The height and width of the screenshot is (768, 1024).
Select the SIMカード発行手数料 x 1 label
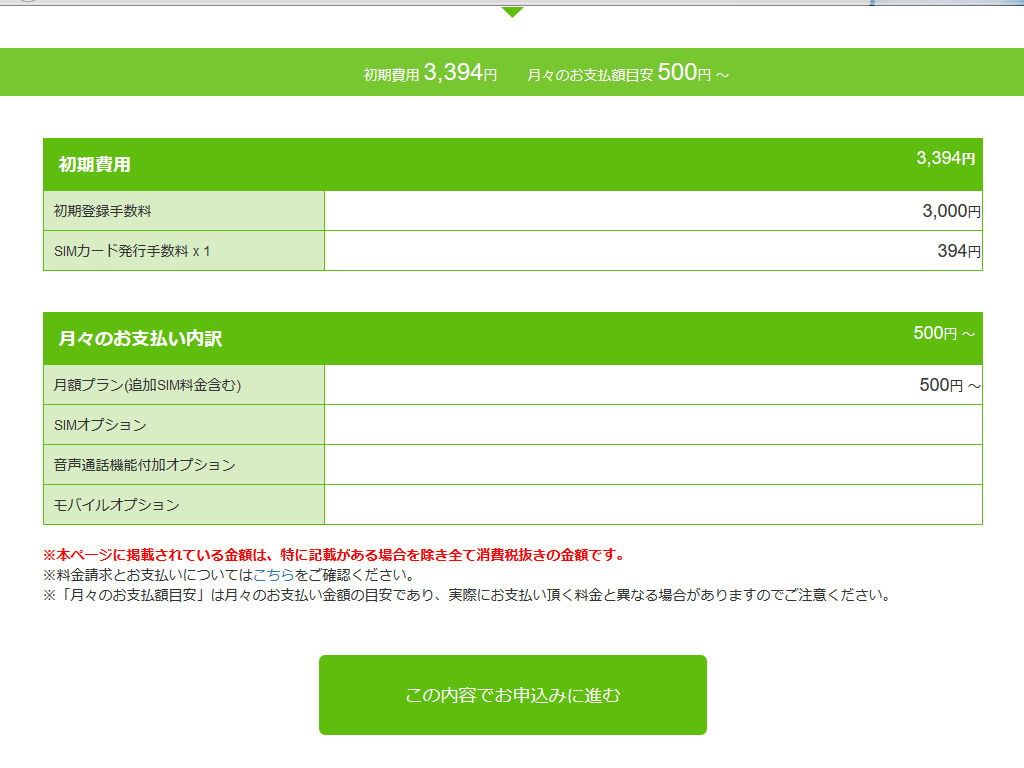point(132,251)
